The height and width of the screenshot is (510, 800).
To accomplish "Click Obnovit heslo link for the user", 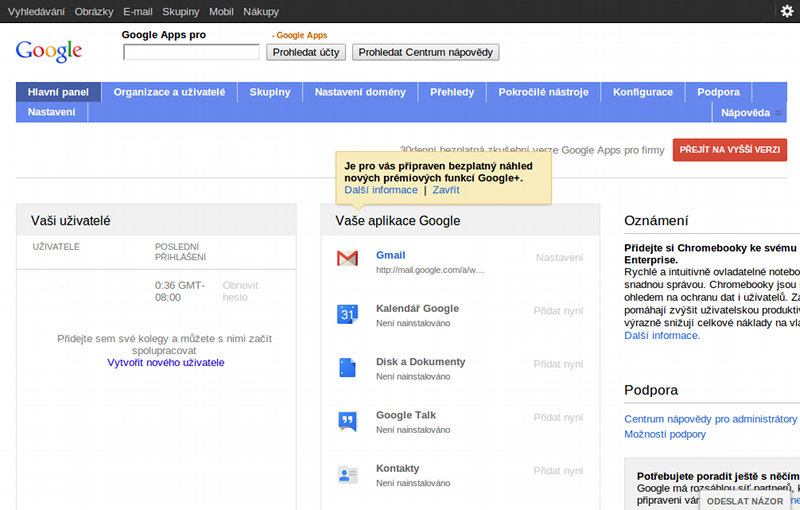I will click(x=240, y=291).
